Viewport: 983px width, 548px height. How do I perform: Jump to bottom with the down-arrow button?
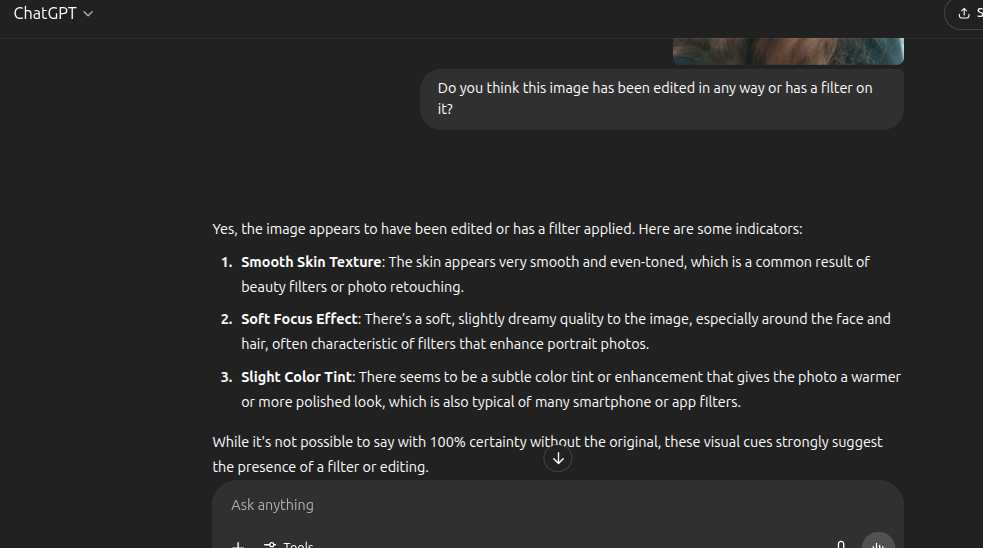pyautogui.click(x=558, y=458)
